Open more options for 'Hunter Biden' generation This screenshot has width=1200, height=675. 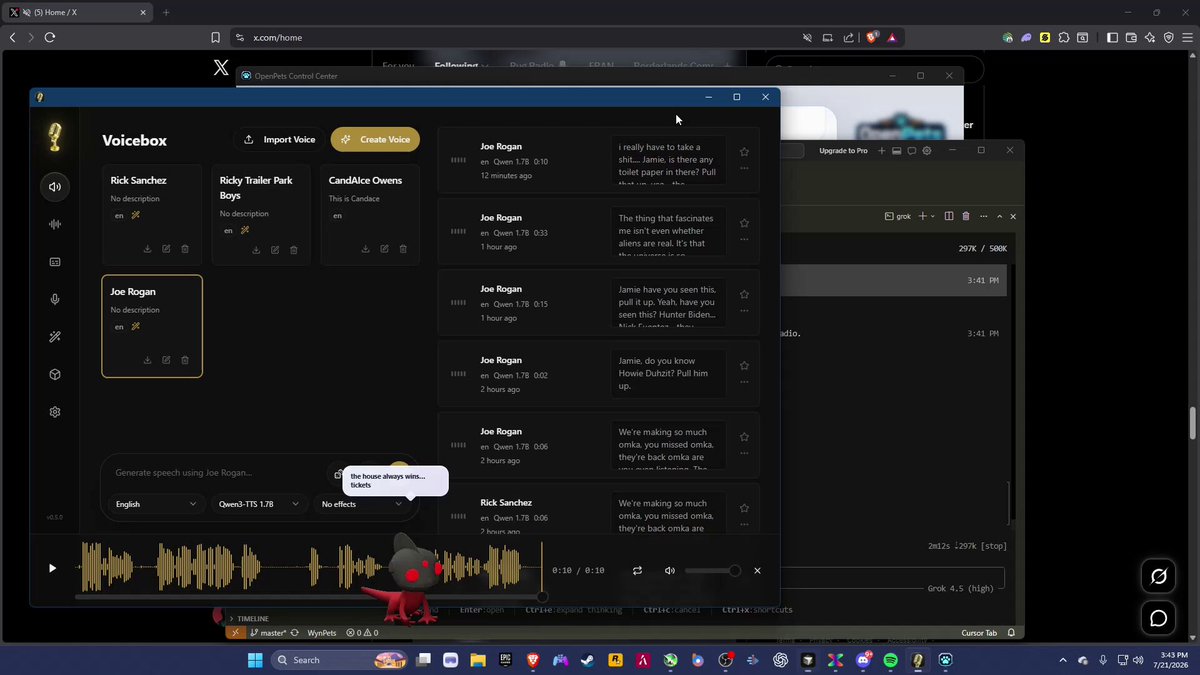(x=744, y=311)
